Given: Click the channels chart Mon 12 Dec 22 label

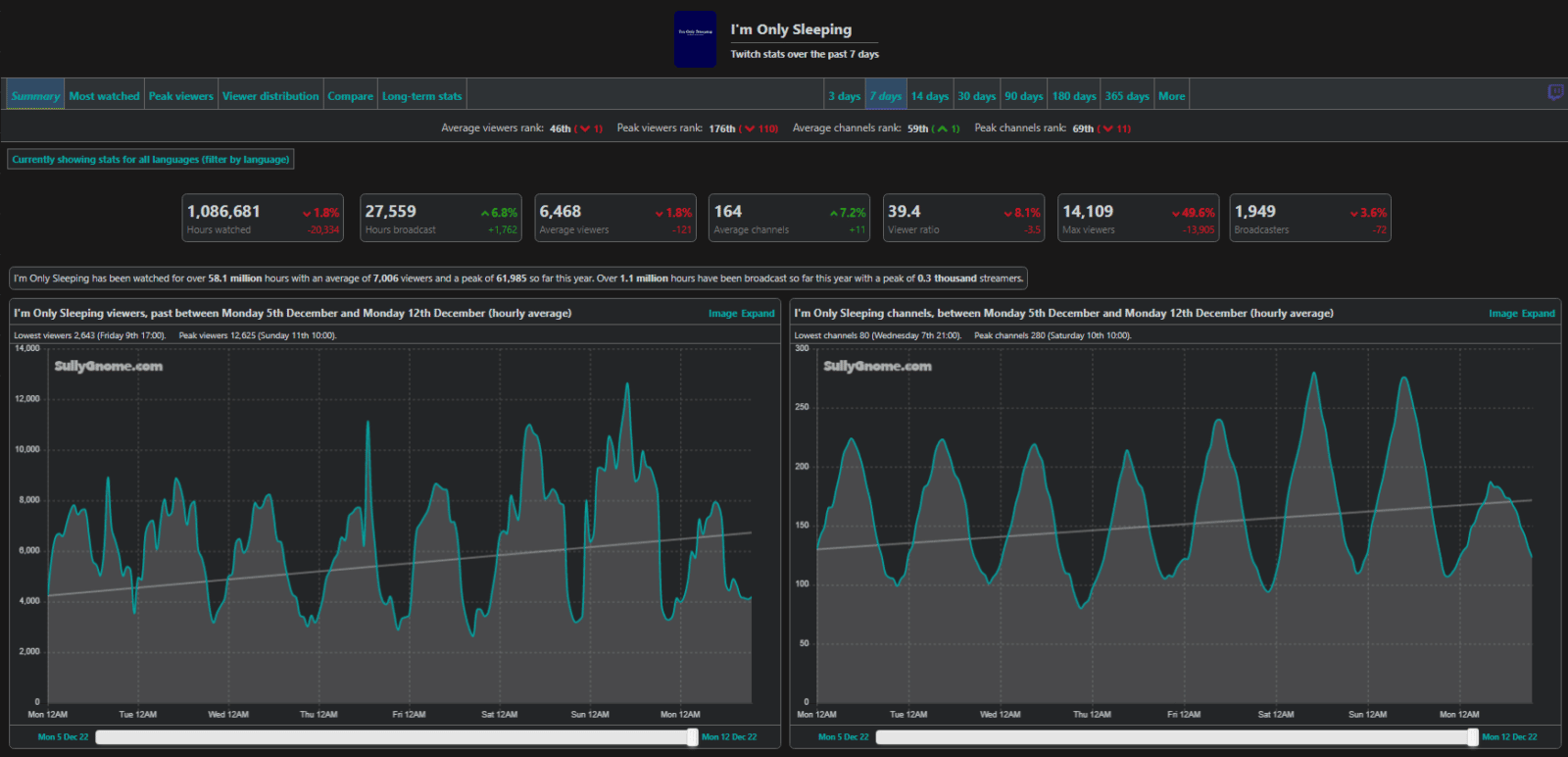Looking at the screenshot, I should click(x=1509, y=736).
